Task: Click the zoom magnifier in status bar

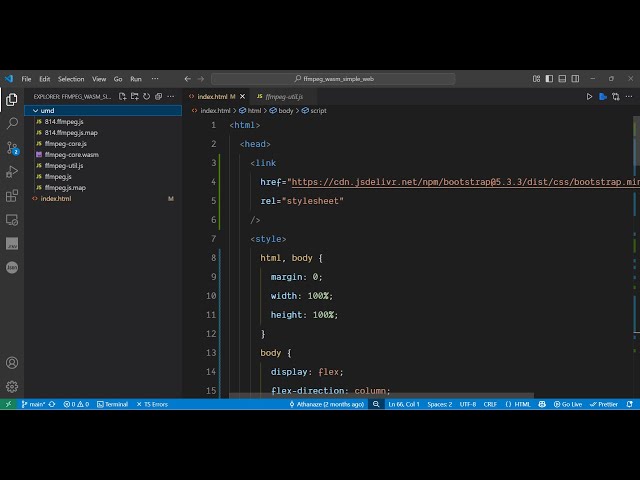Action: click(376, 404)
